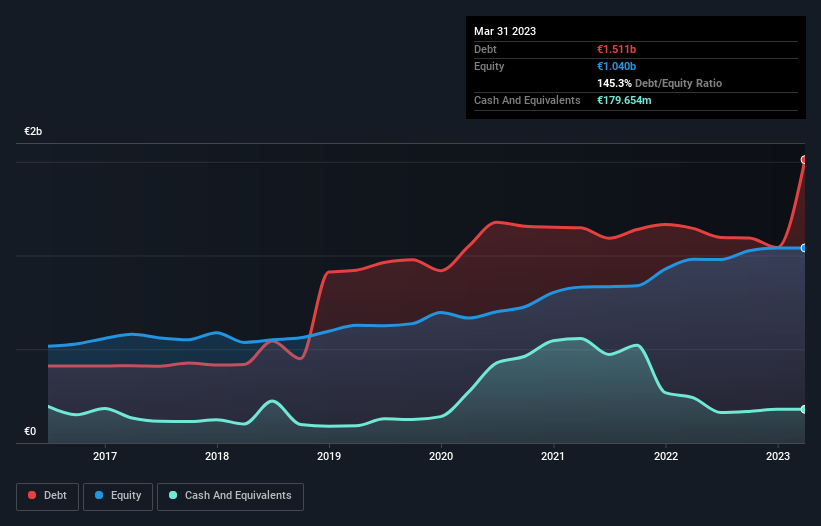Click the 2018 x-axis label
This screenshot has height=526, width=821.
(217, 456)
